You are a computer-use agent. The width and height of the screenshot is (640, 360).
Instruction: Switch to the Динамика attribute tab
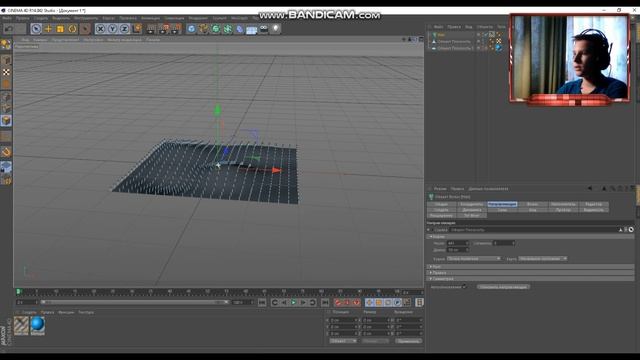click(471, 210)
